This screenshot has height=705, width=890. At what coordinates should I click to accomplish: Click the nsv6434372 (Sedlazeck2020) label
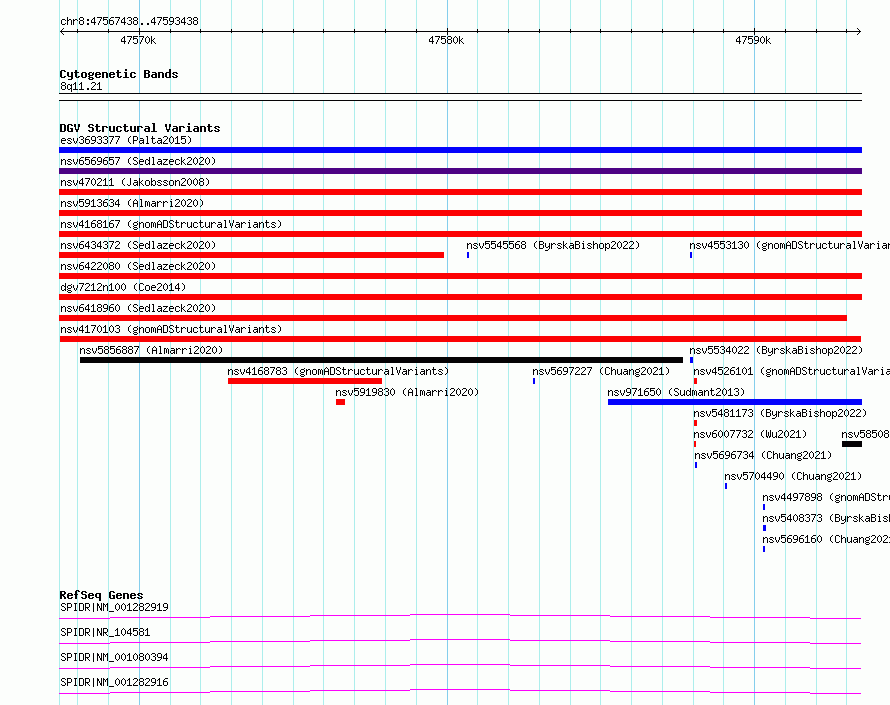(x=138, y=245)
